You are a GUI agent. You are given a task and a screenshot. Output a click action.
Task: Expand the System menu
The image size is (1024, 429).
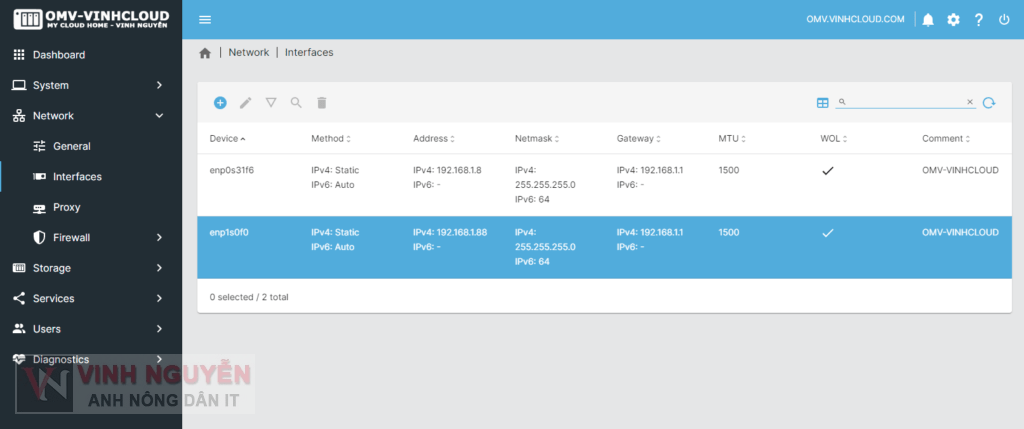coord(91,85)
